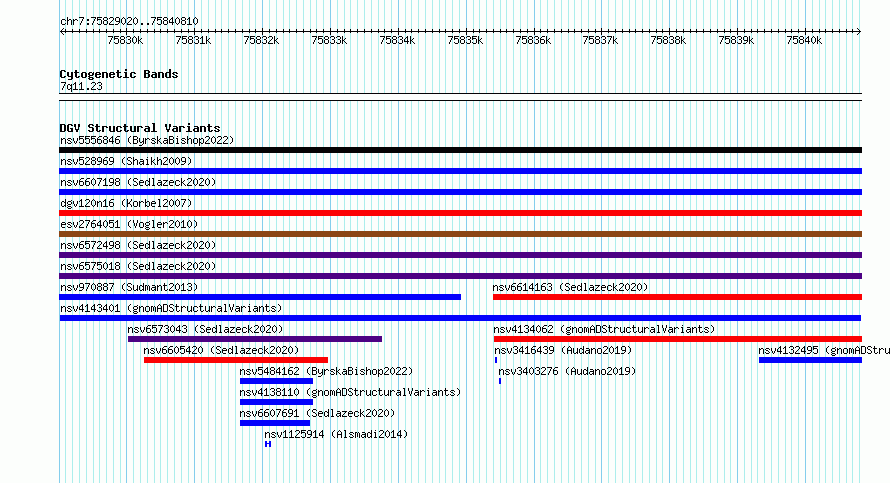890x483 pixels.
Task: Click the 75830k ruler tick label
Action: tap(125, 40)
